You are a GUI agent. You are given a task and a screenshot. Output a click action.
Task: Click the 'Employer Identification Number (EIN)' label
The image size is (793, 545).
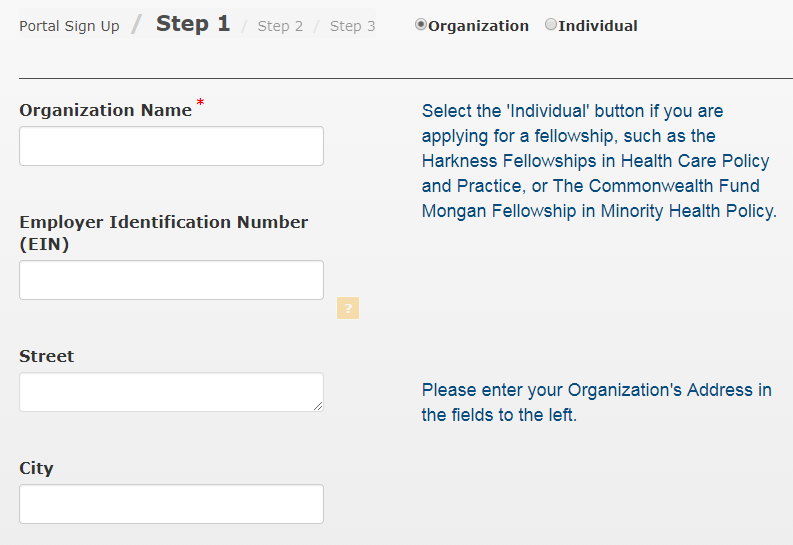tap(163, 233)
